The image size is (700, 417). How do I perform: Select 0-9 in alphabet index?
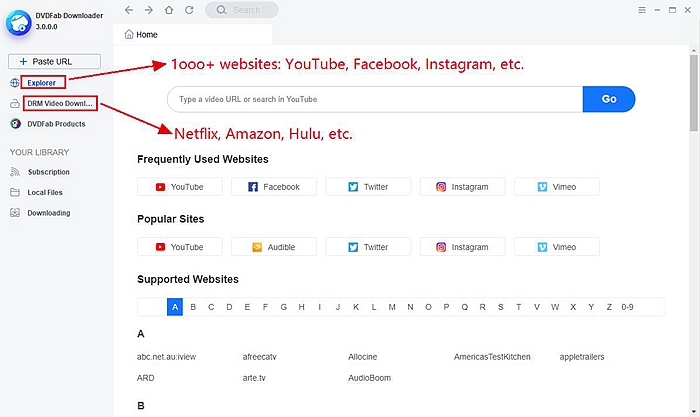[x=627, y=307]
